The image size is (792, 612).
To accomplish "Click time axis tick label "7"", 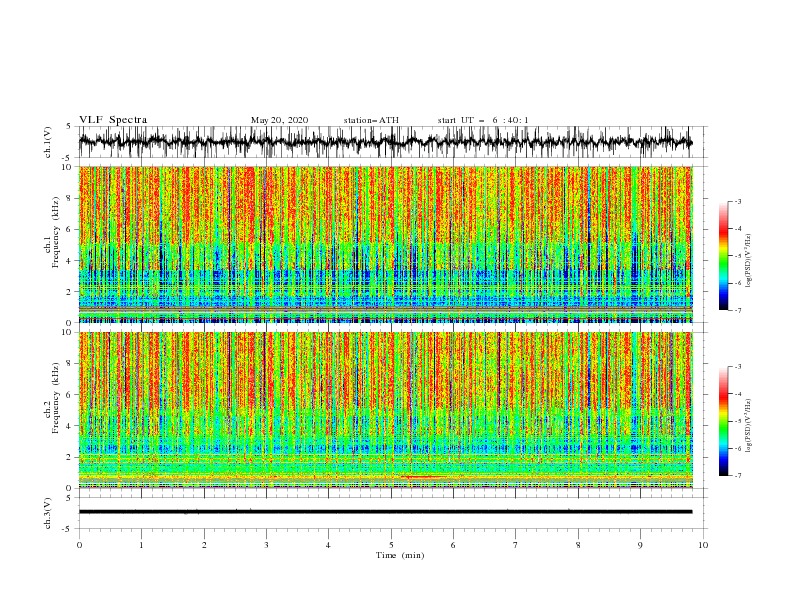I will coord(516,545).
